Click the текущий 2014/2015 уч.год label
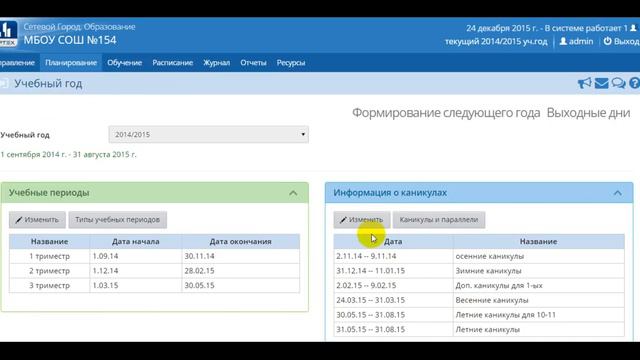The width and height of the screenshot is (640, 360). pos(496,41)
